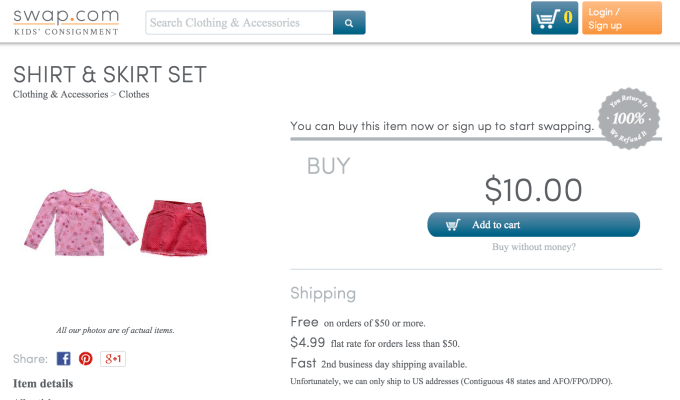Share item on Pinterest
The height and width of the screenshot is (400, 680).
(86, 358)
